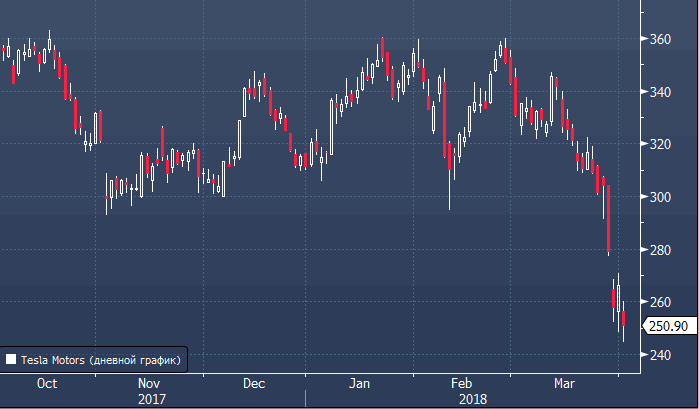This screenshot has width=699, height=409.
Task: Select the Nov month label on time axis
Action: point(149,383)
